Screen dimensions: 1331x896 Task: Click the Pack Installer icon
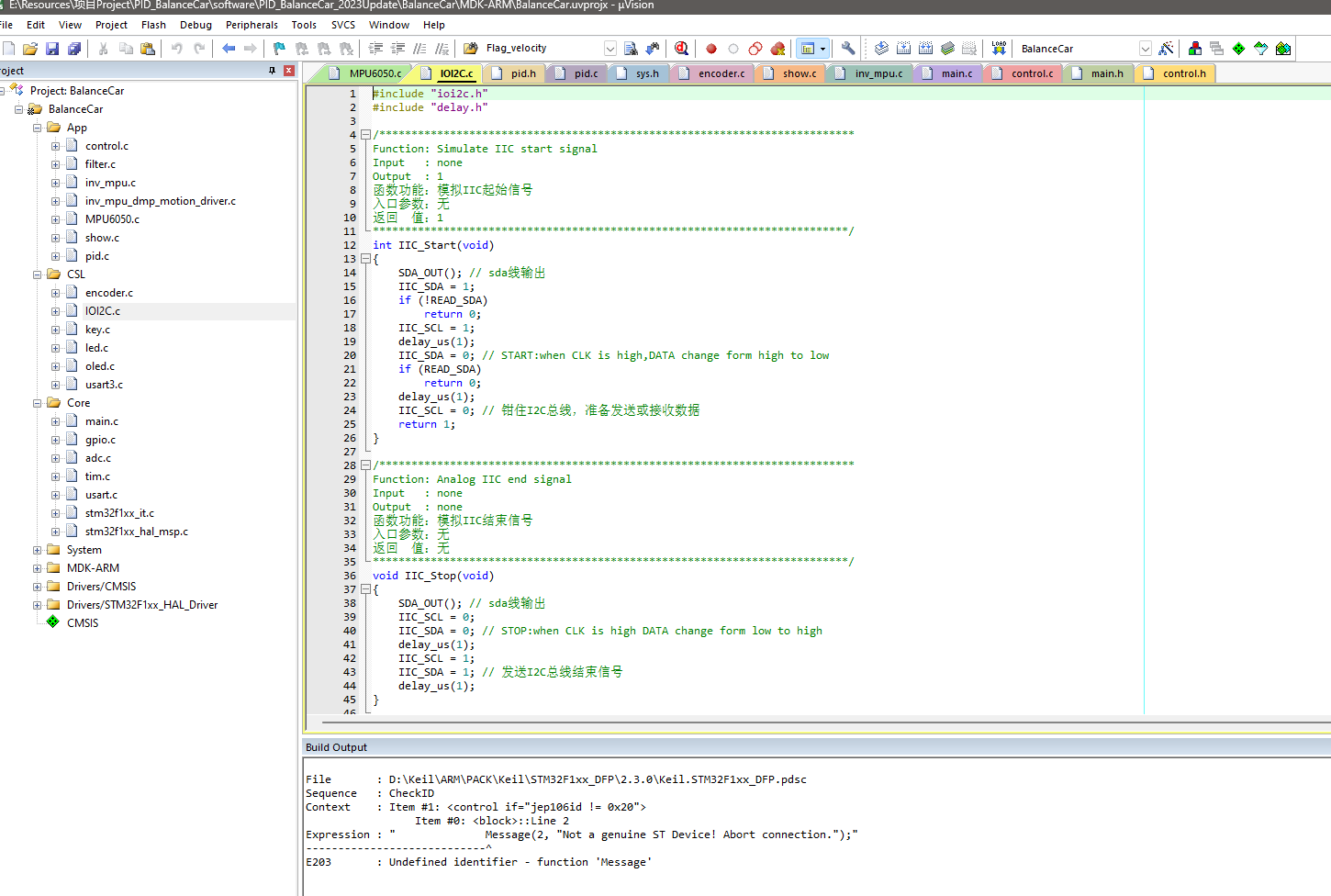pyautogui.click(x=1283, y=49)
